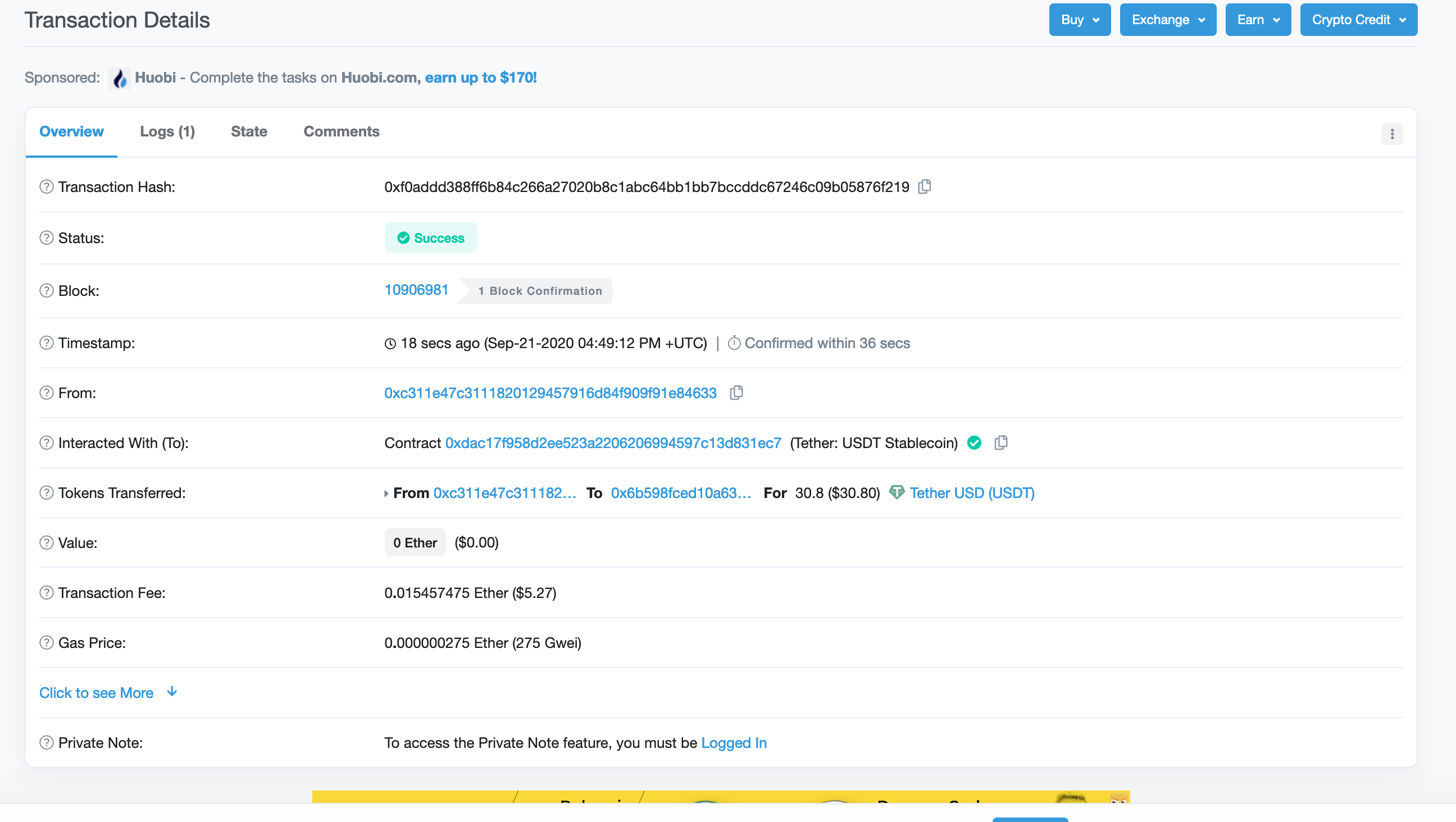The width and height of the screenshot is (1456, 822).
Task: Copy the transaction hash to clipboard
Action: click(x=925, y=186)
